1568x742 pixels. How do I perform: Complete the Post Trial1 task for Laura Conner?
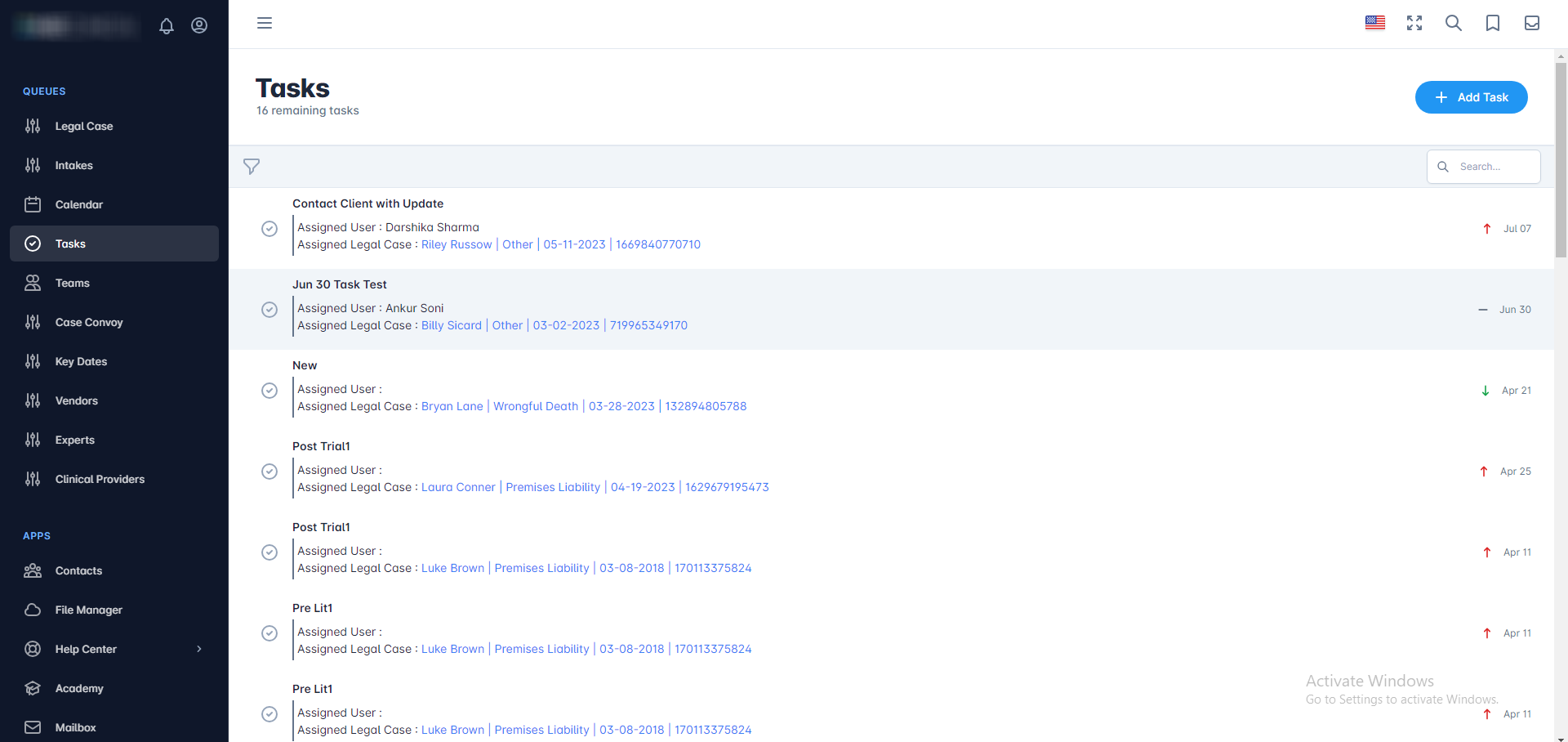[x=269, y=472]
